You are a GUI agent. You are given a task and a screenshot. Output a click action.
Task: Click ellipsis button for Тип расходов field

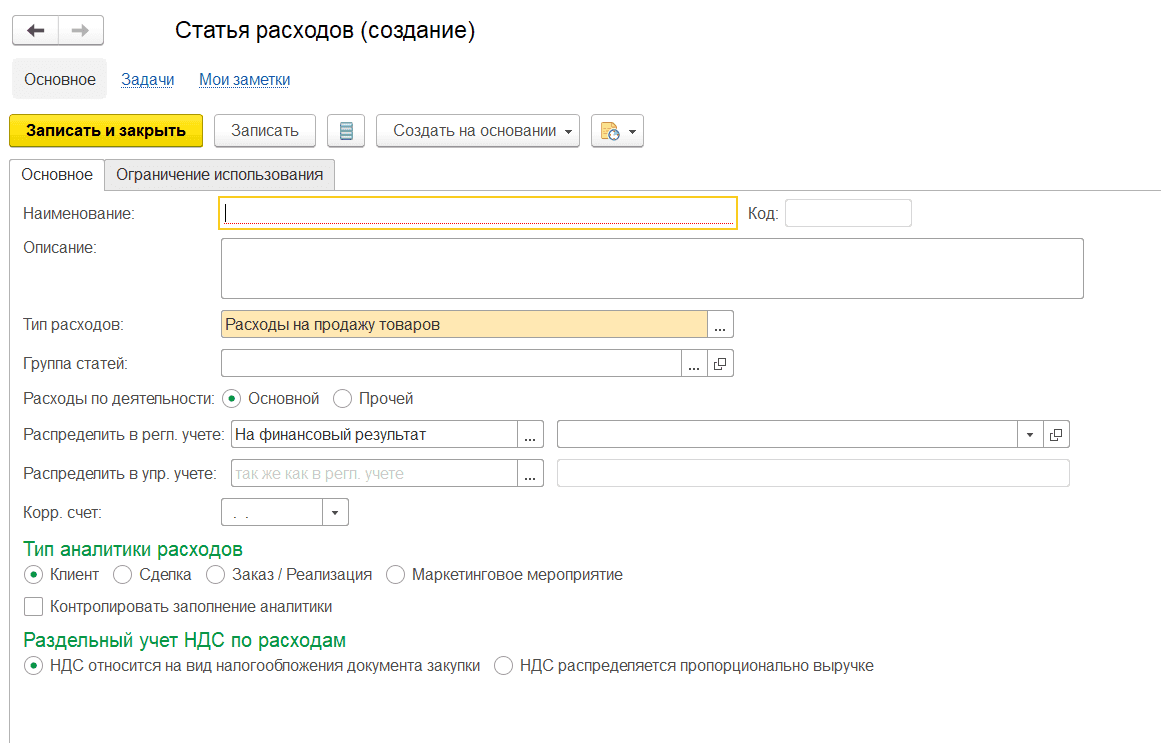click(721, 325)
